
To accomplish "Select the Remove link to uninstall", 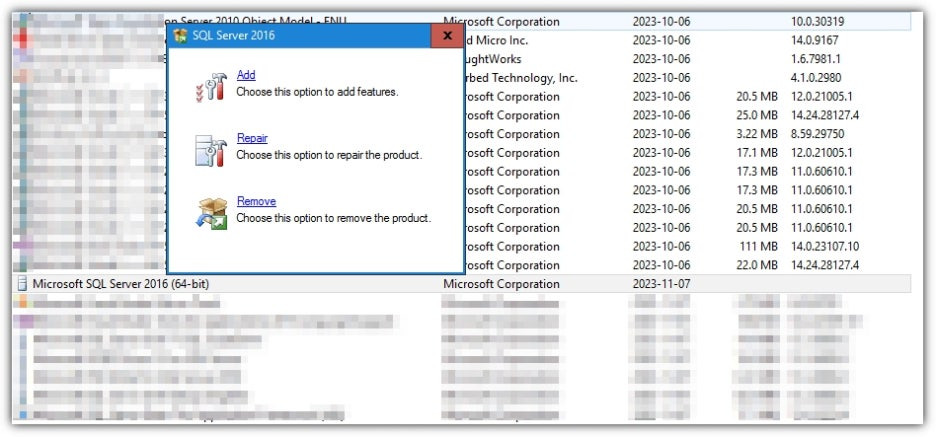I will 256,202.
